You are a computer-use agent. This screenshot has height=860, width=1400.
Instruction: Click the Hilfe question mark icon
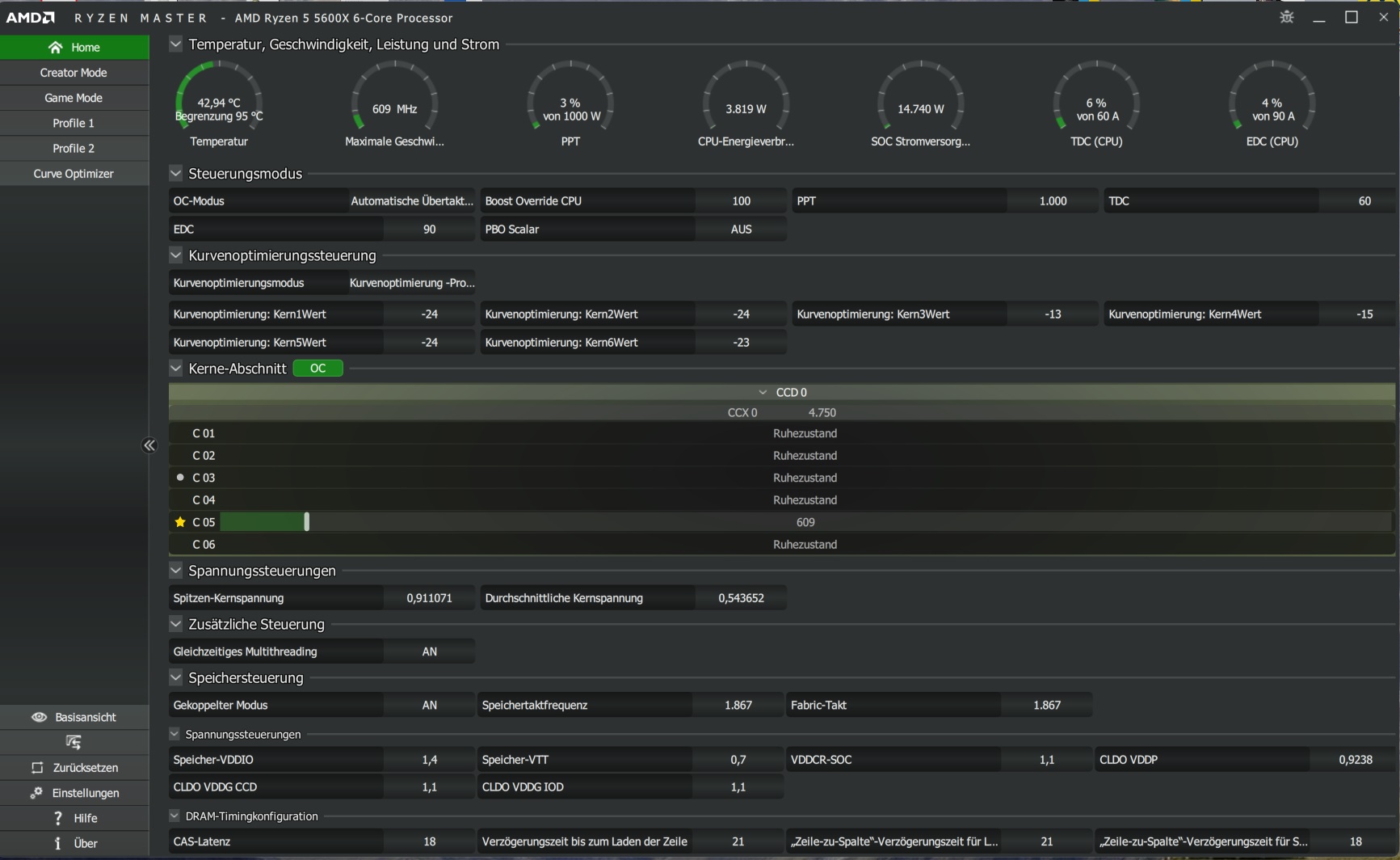57,818
